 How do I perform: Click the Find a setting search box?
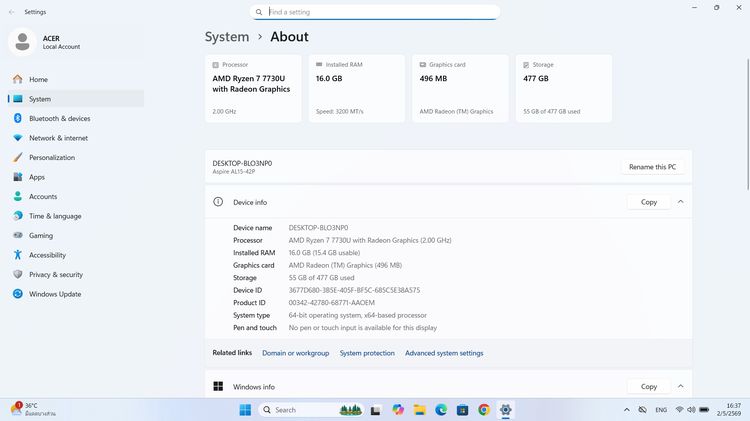pyautogui.click(x=375, y=12)
